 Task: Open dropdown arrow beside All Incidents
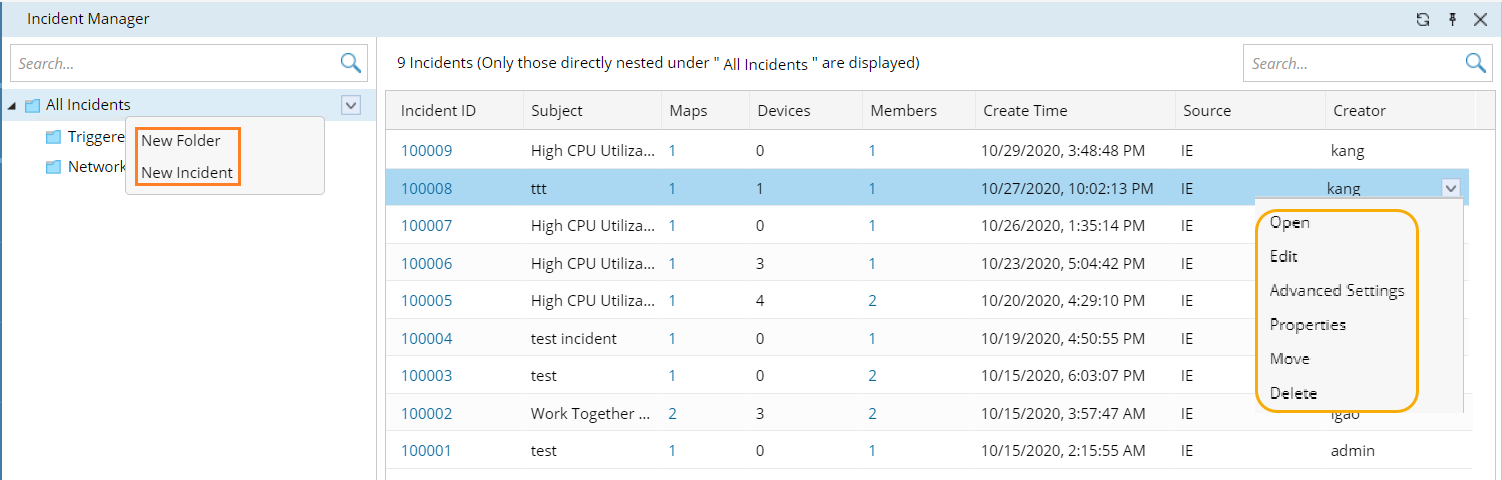(350, 105)
